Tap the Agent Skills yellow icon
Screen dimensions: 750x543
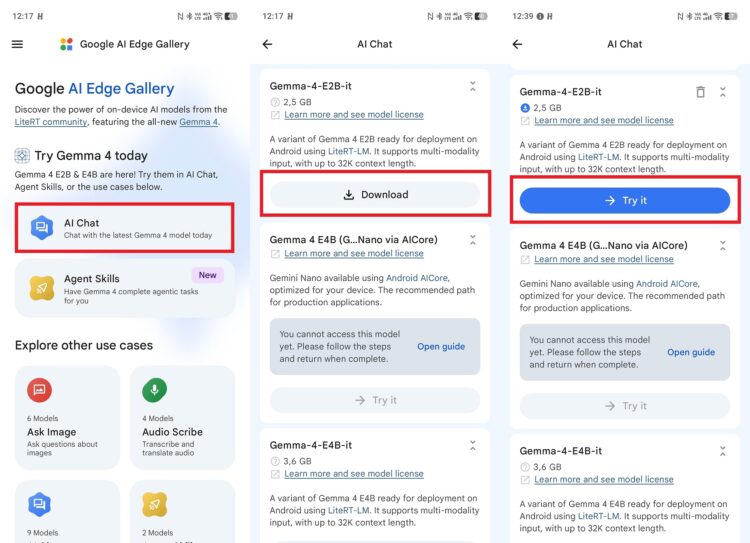42,288
